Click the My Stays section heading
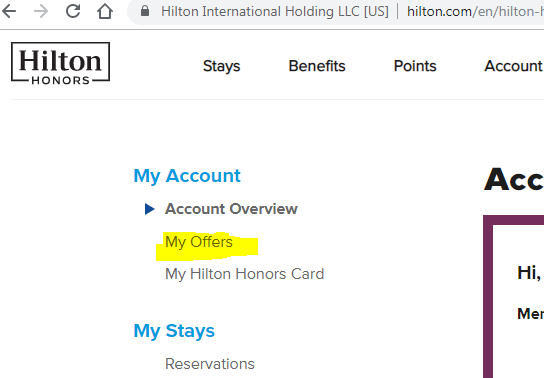This screenshot has height=378, width=544. click(174, 331)
